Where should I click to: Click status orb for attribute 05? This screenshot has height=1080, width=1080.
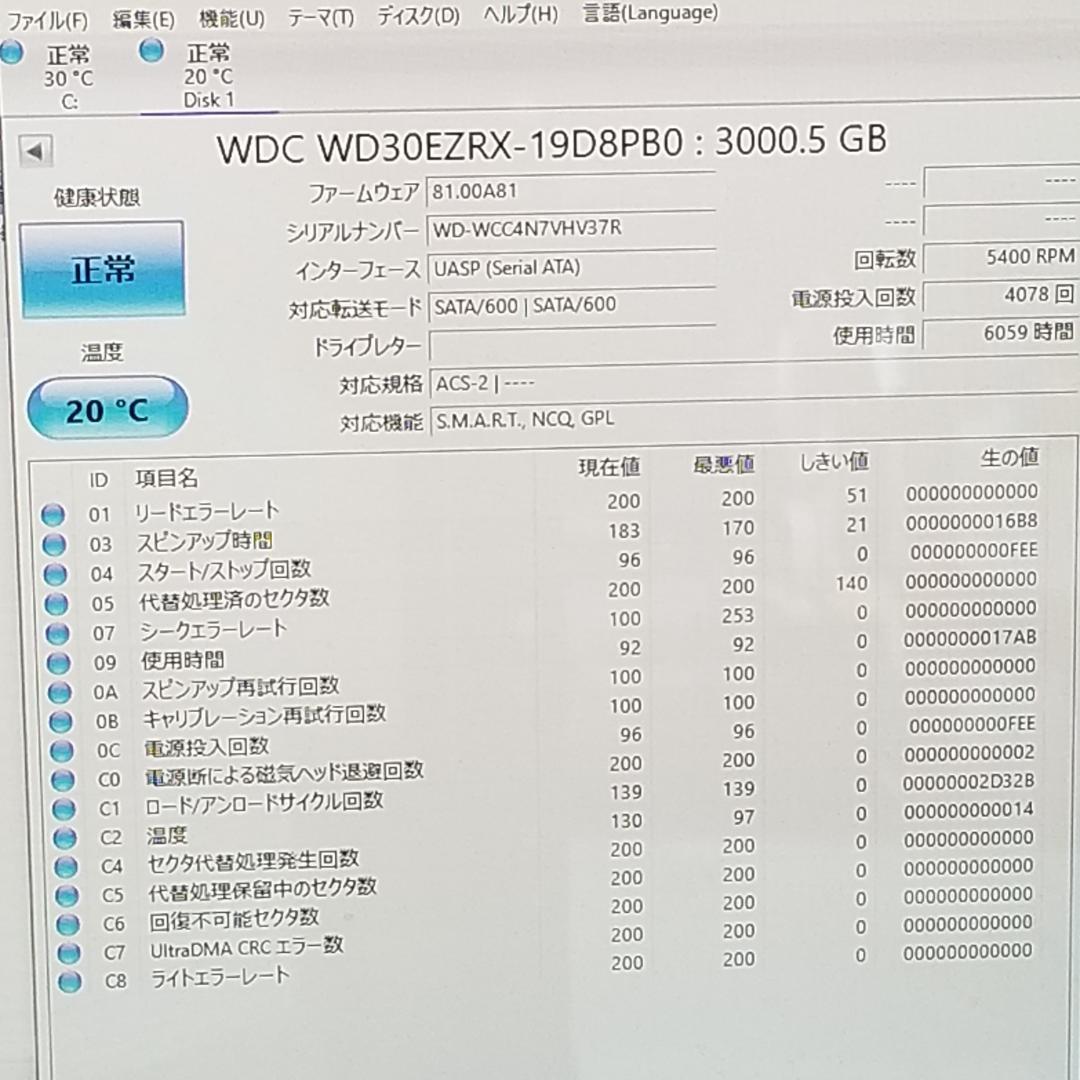click(x=56, y=604)
